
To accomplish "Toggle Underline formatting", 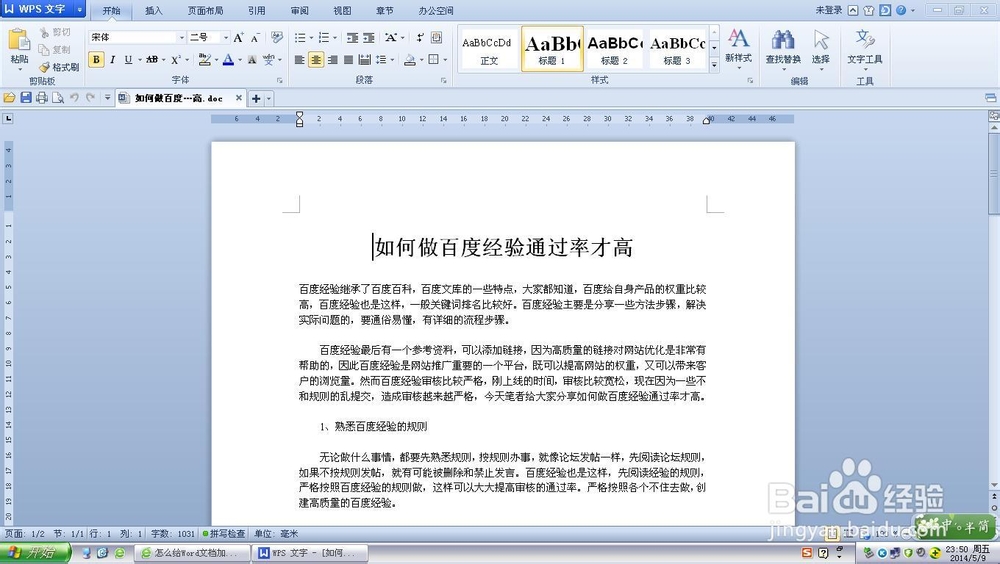I will pos(128,60).
